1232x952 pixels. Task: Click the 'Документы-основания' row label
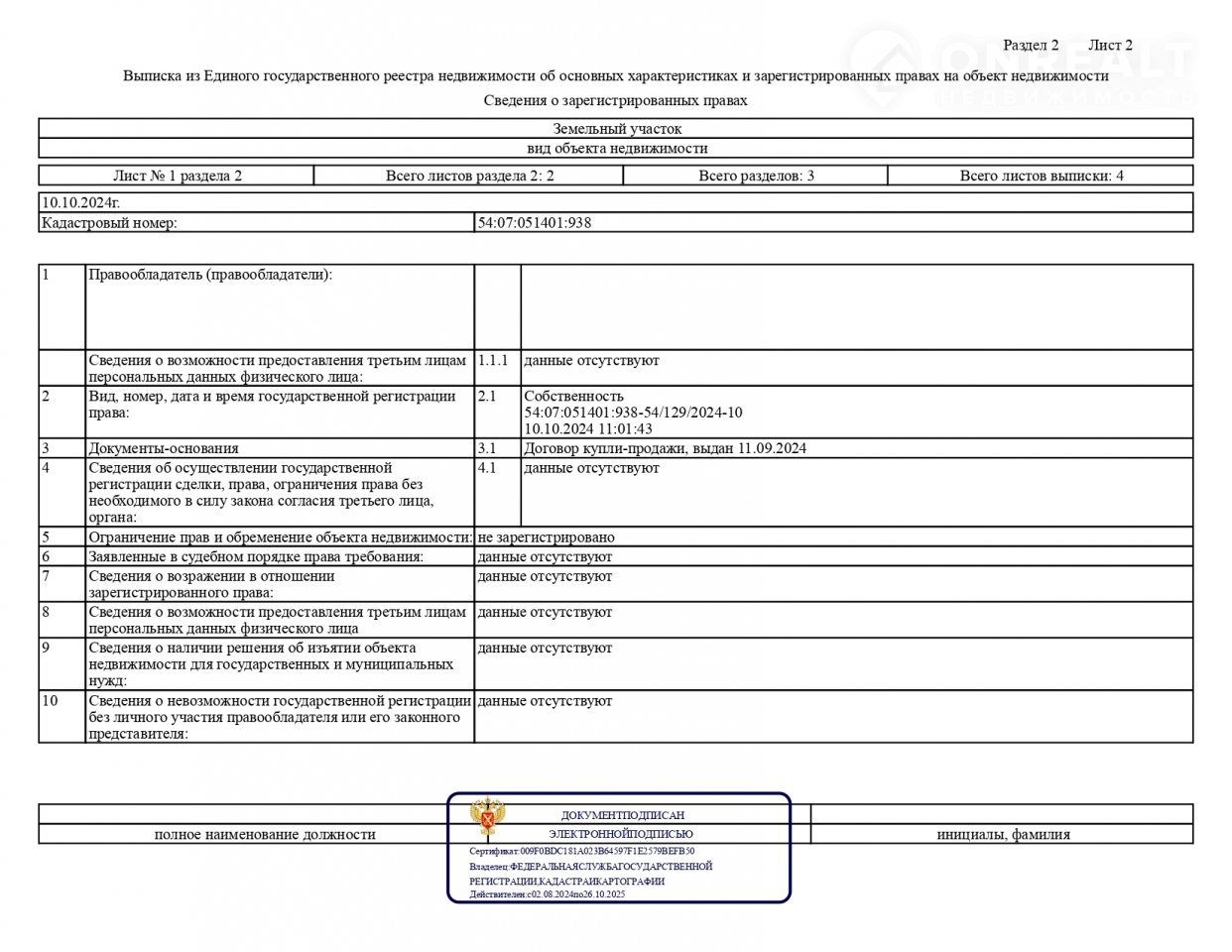click(x=164, y=448)
